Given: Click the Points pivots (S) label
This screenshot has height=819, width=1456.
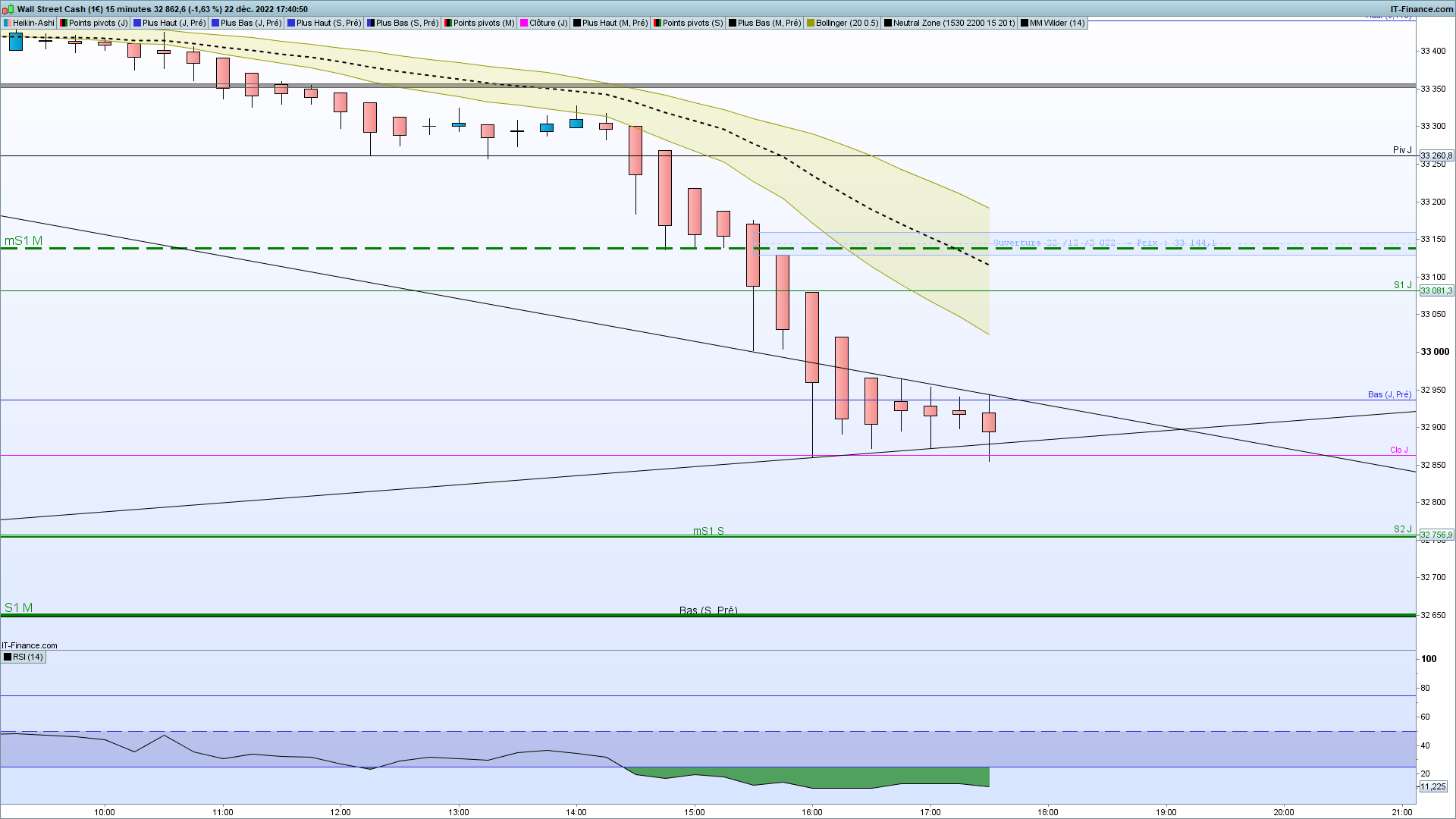Looking at the screenshot, I should click(692, 23).
